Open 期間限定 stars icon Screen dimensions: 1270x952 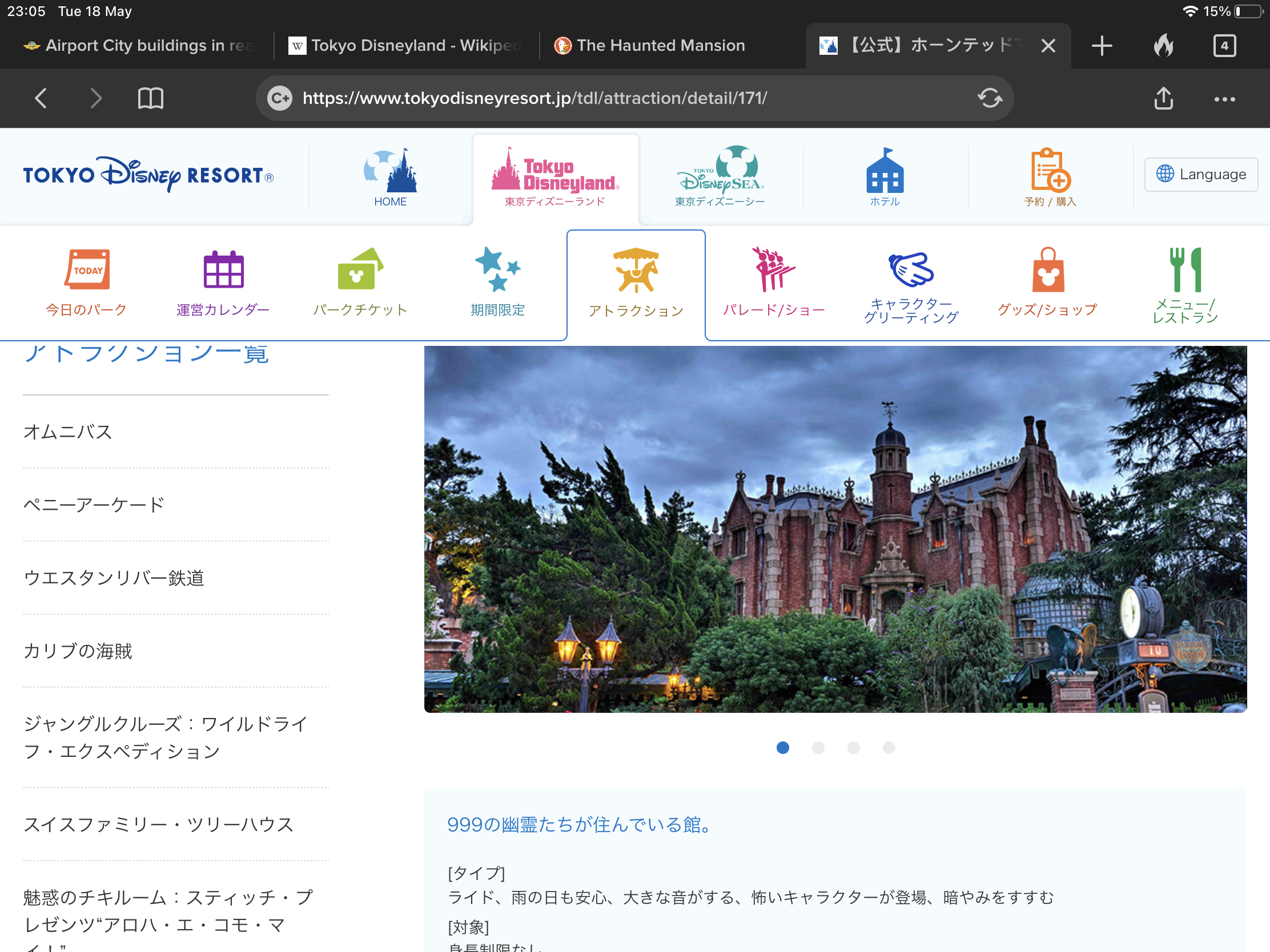(x=497, y=283)
